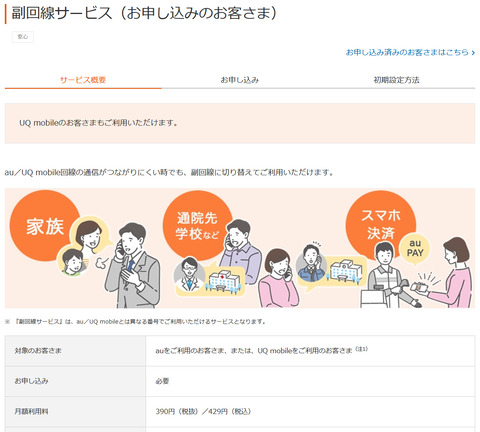Click the orange スマホ決済 circle

click(x=381, y=224)
